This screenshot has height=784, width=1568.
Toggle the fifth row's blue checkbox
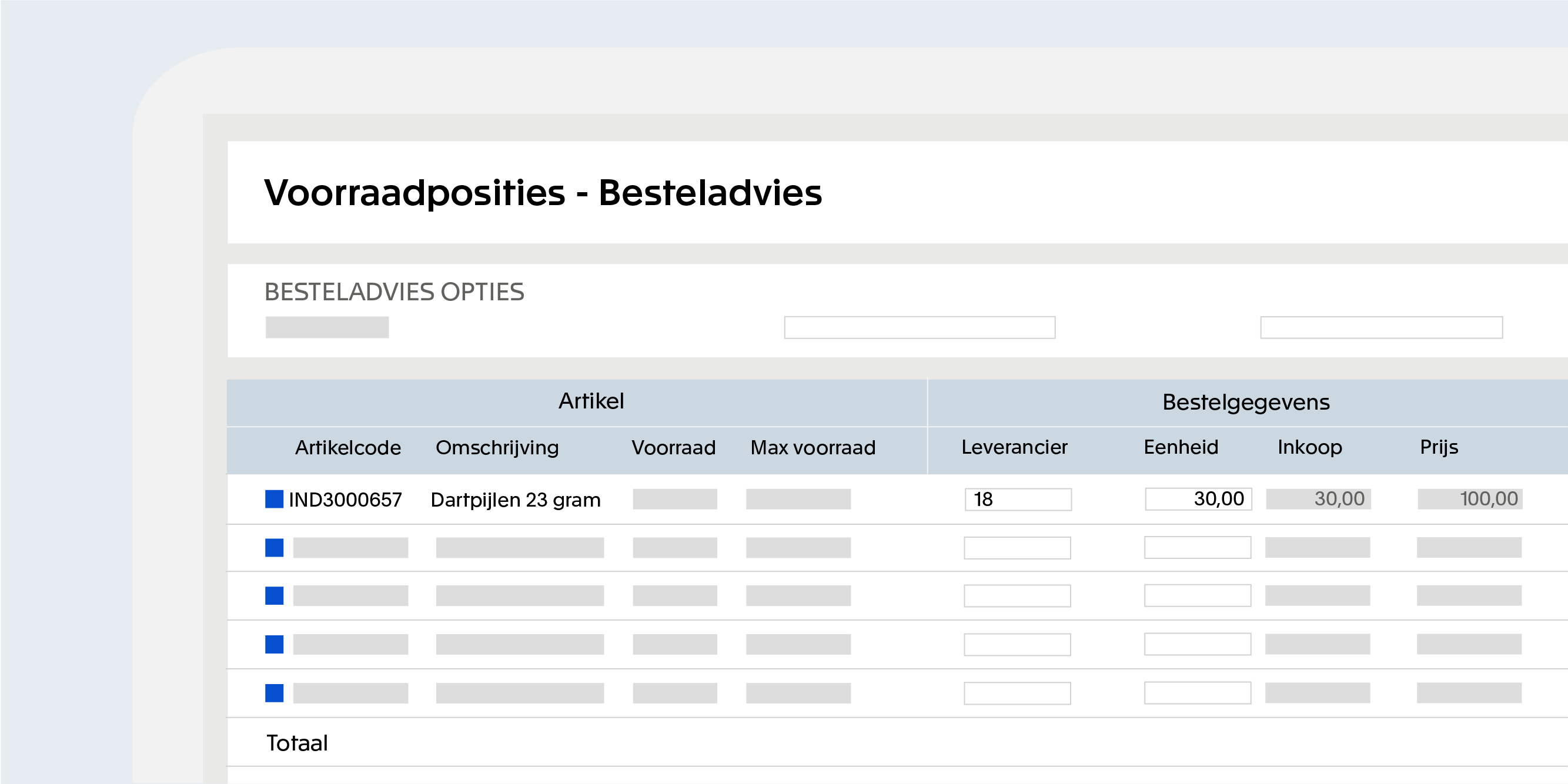coord(274,693)
